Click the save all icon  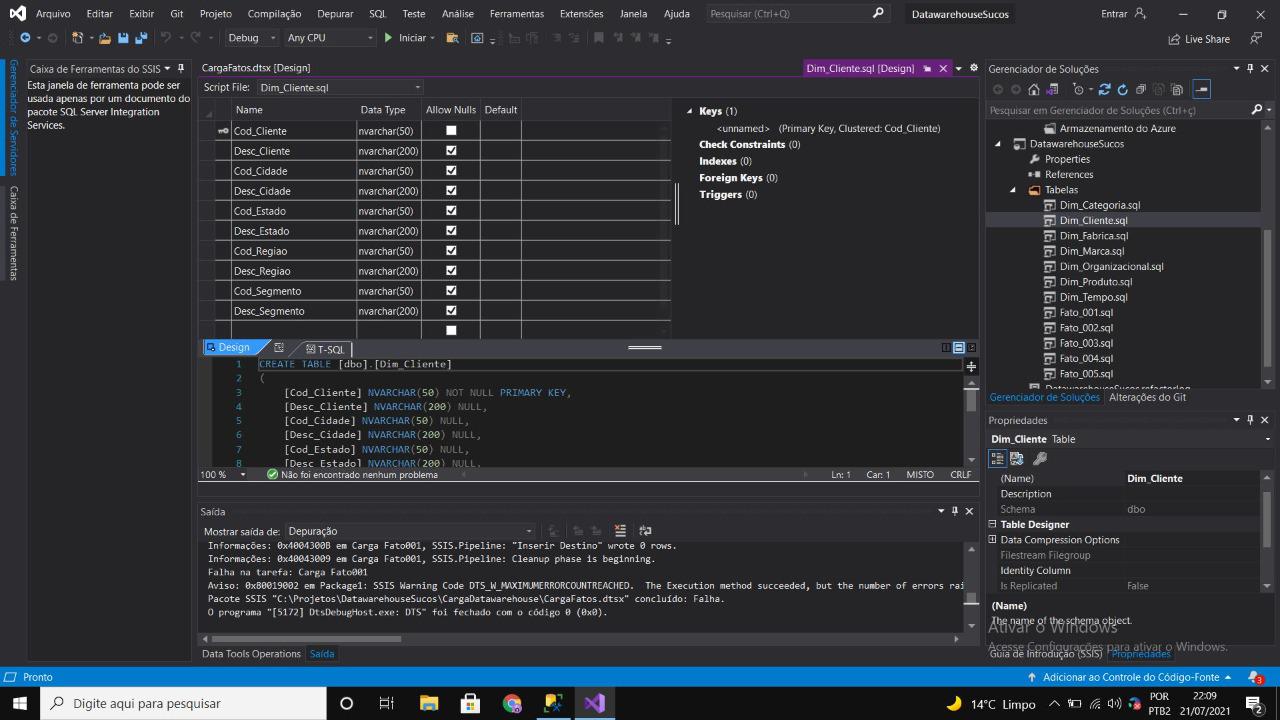click(x=141, y=38)
